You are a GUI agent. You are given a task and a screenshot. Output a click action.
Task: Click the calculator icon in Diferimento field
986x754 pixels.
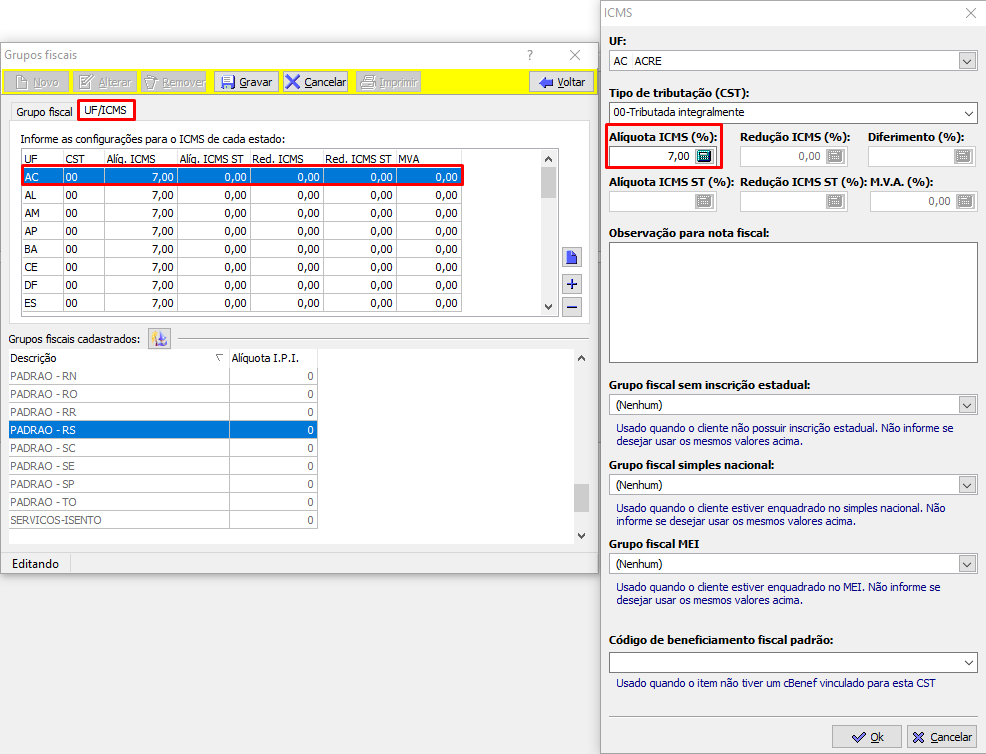(x=963, y=156)
